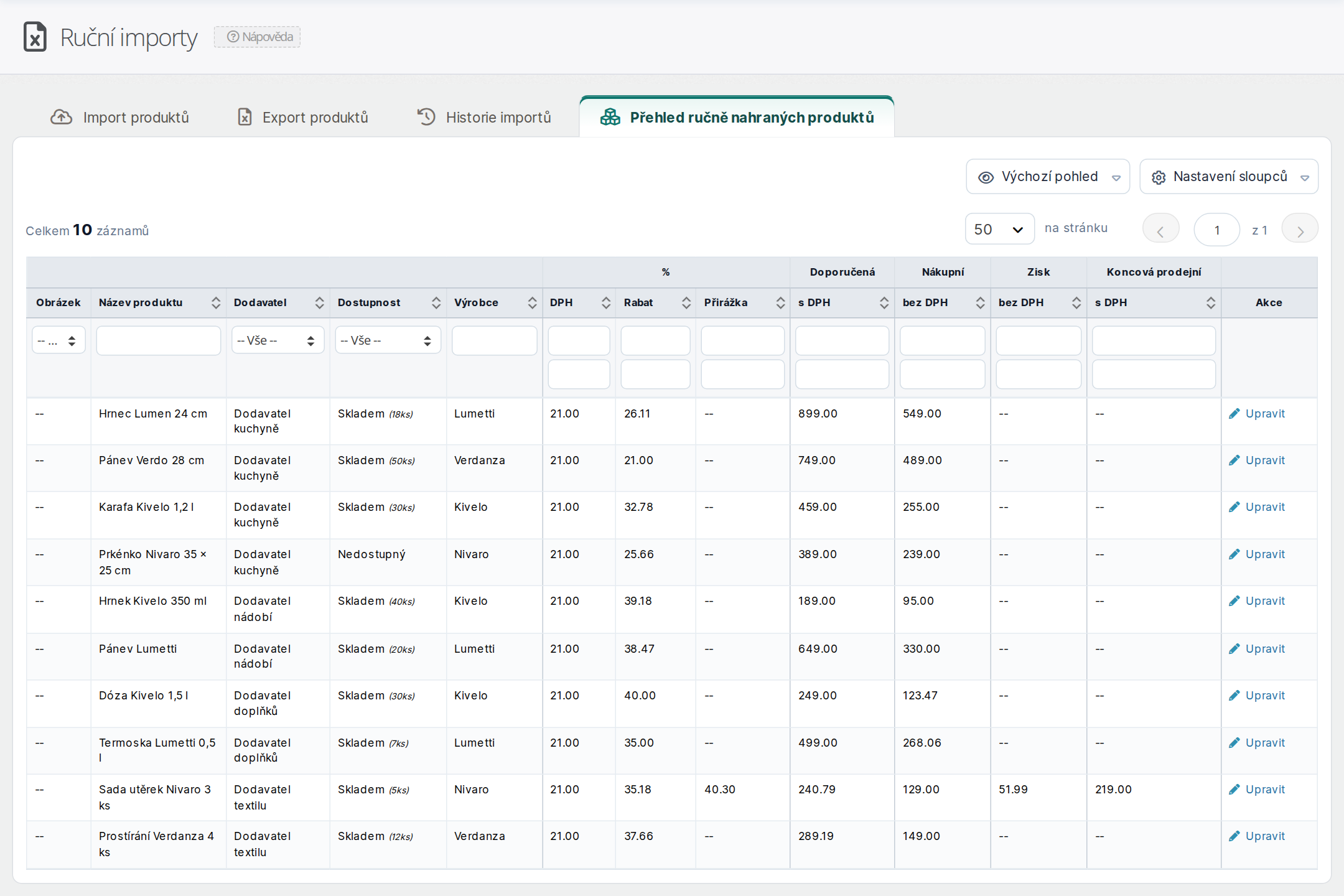Sort by Dodavatel column

pos(319,303)
